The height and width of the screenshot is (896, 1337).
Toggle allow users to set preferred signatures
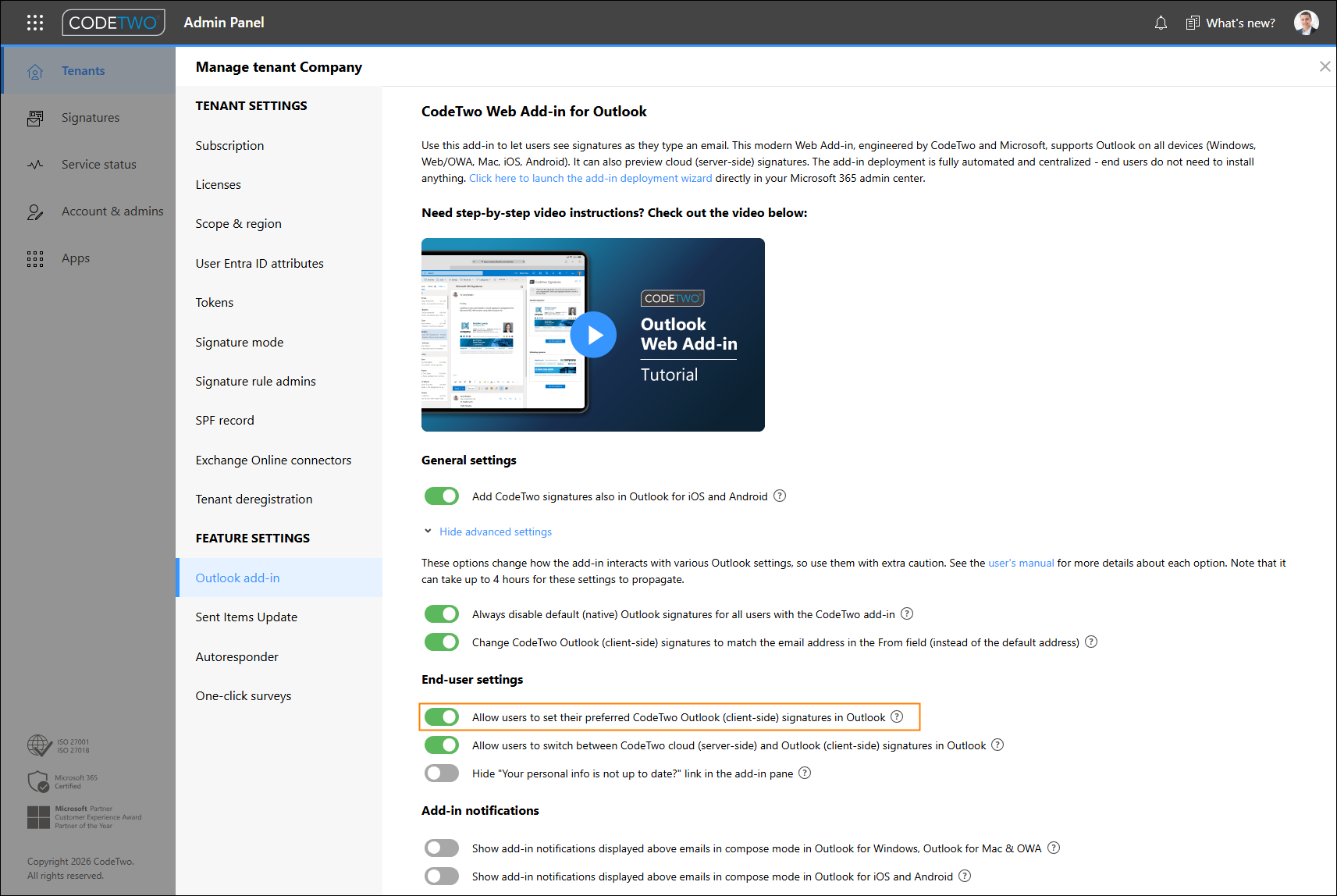[x=442, y=717]
